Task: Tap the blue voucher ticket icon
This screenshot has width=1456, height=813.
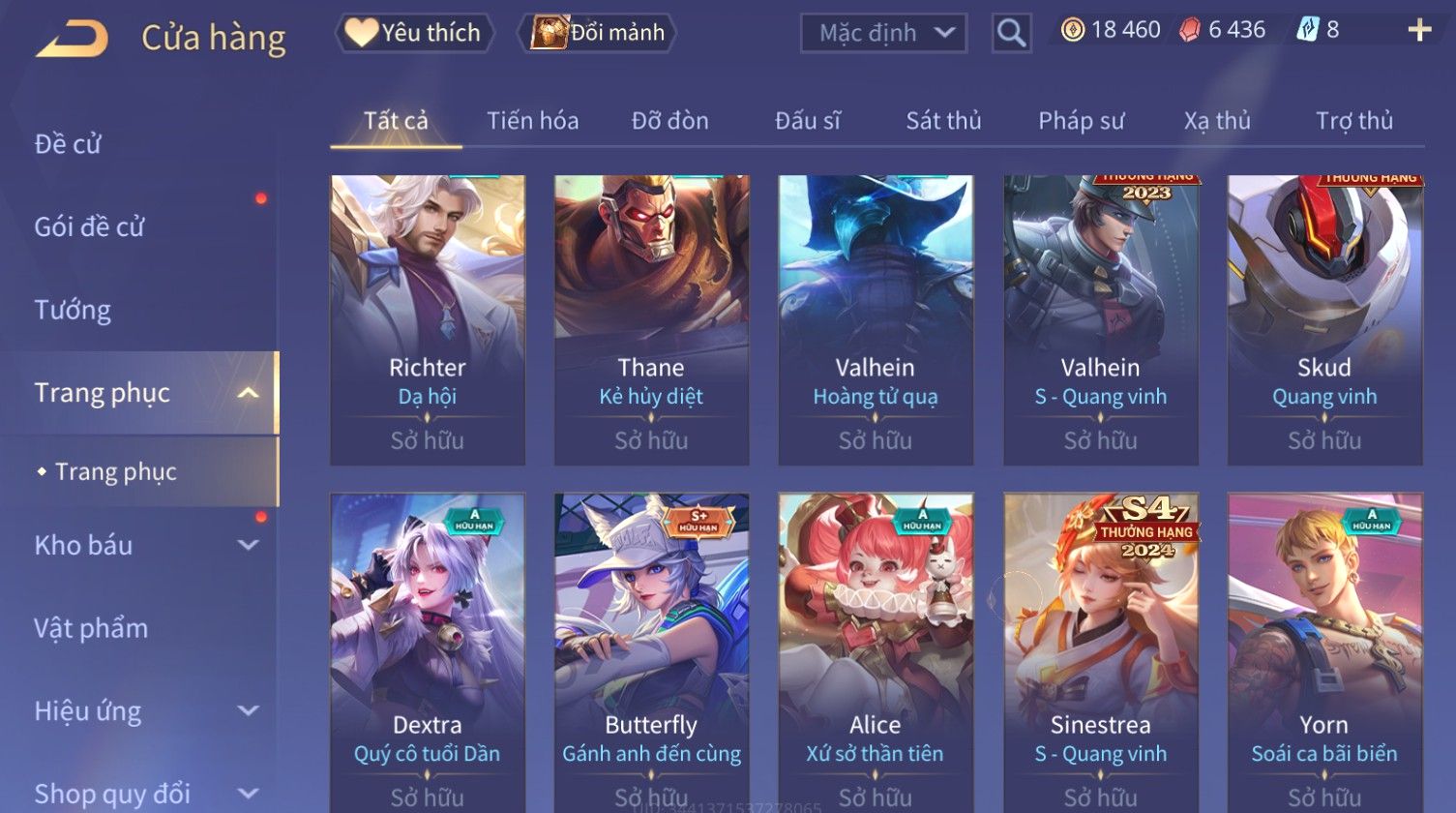Action: pyautogui.click(x=1307, y=30)
